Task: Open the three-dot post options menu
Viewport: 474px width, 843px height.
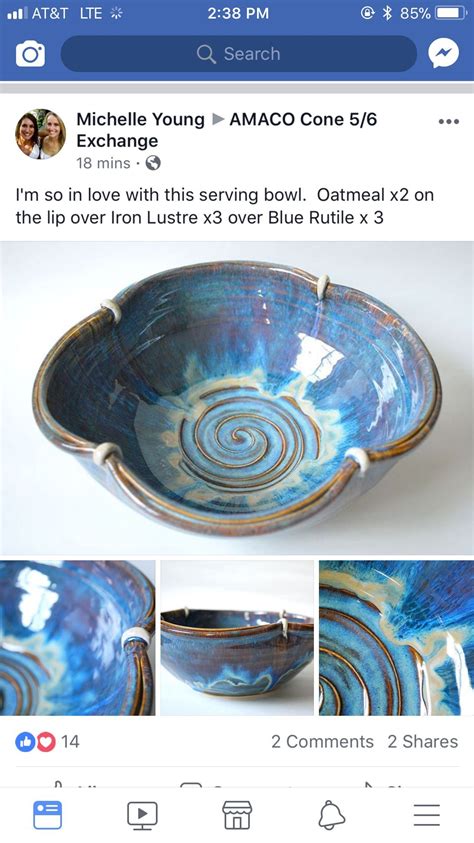Action: pos(449,122)
